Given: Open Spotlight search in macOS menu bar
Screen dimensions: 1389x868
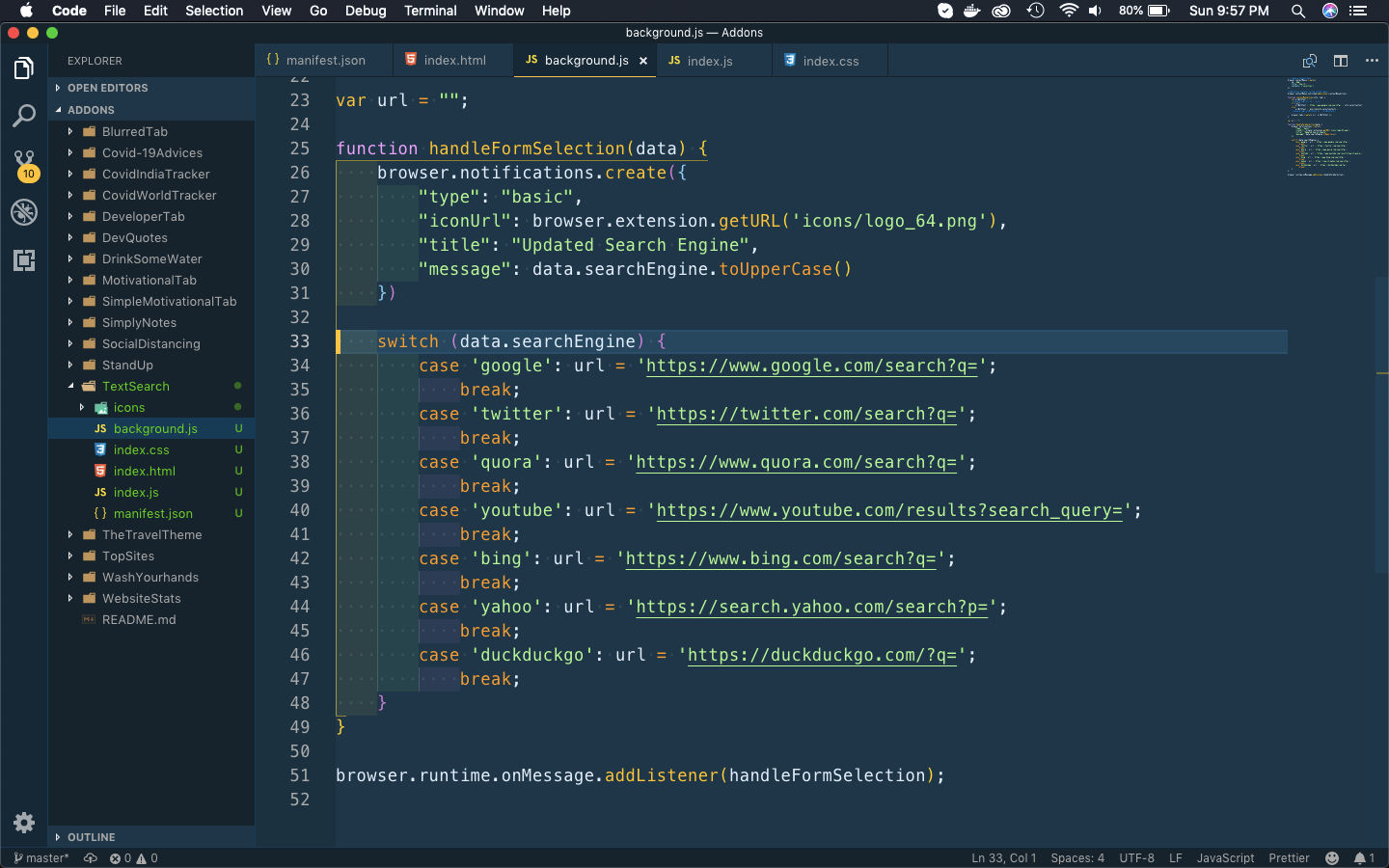Looking at the screenshot, I should [x=1298, y=11].
